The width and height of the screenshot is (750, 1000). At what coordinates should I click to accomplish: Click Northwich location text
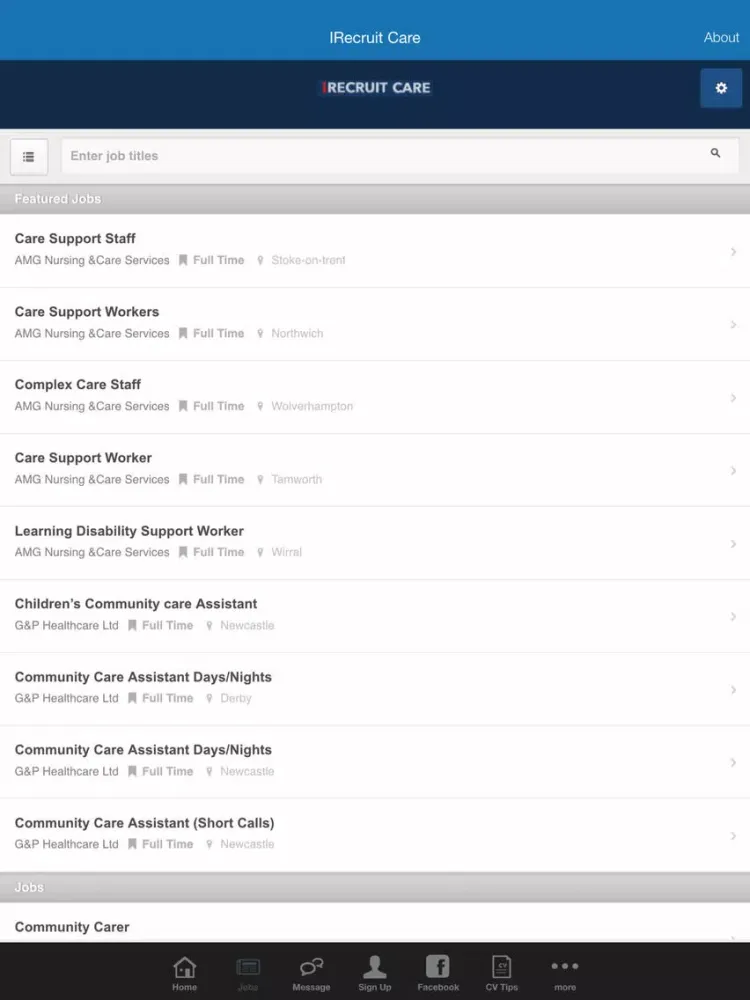click(x=297, y=334)
